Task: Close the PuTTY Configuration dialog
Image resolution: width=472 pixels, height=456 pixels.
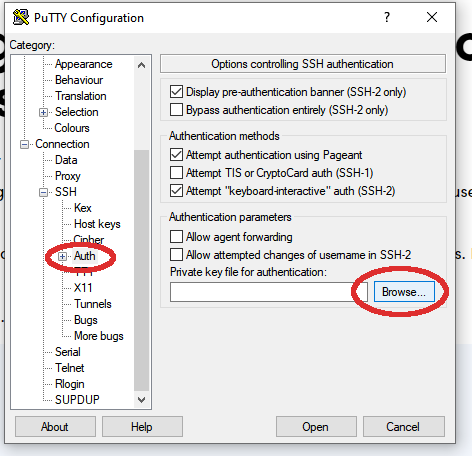Action: pos(432,17)
